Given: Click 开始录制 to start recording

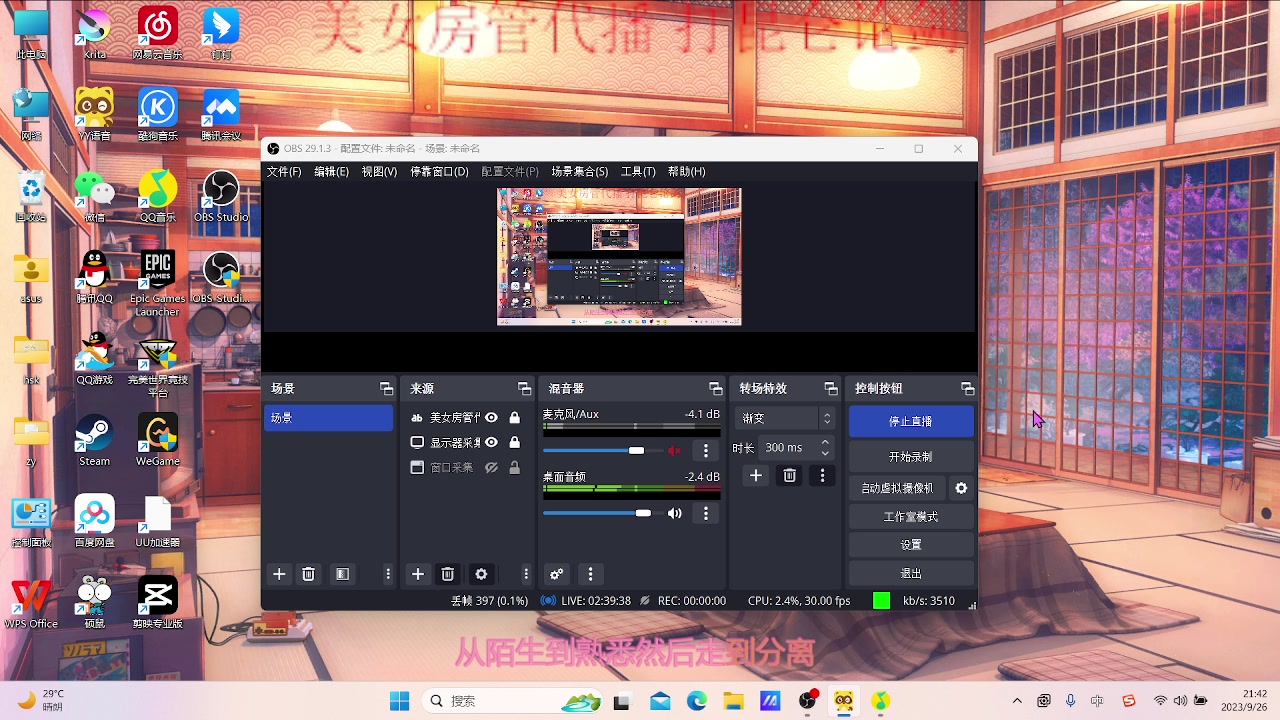Looking at the screenshot, I should [911, 457].
